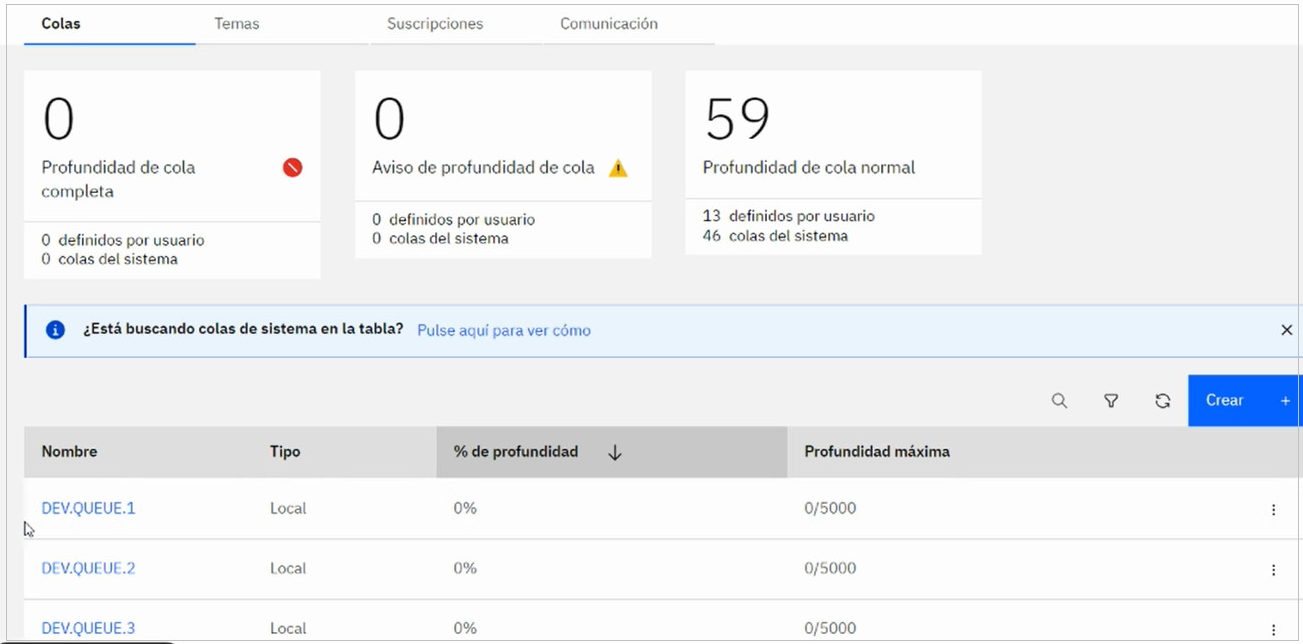Sort table by Nombre column header
The height and width of the screenshot is (644, 1303).
tap(70, 452)
